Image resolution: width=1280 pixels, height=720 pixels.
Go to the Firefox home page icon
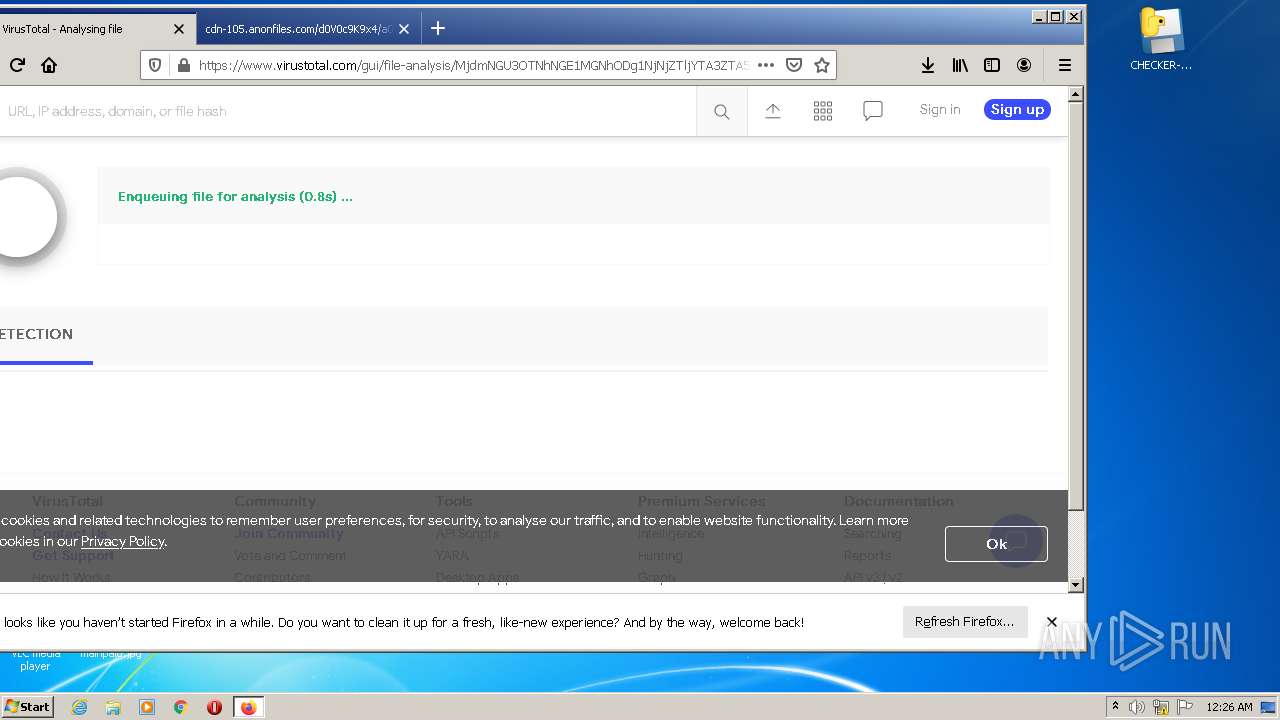pyautogui.click(x=49, y=65)
